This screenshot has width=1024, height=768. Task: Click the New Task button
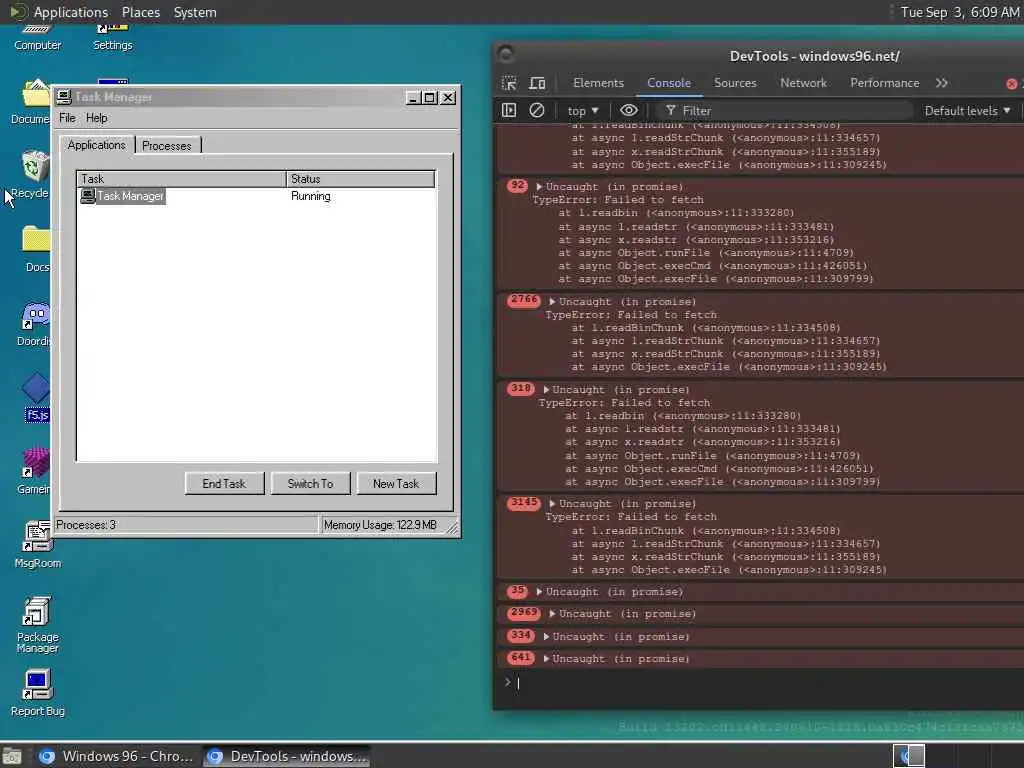(396, 484)
